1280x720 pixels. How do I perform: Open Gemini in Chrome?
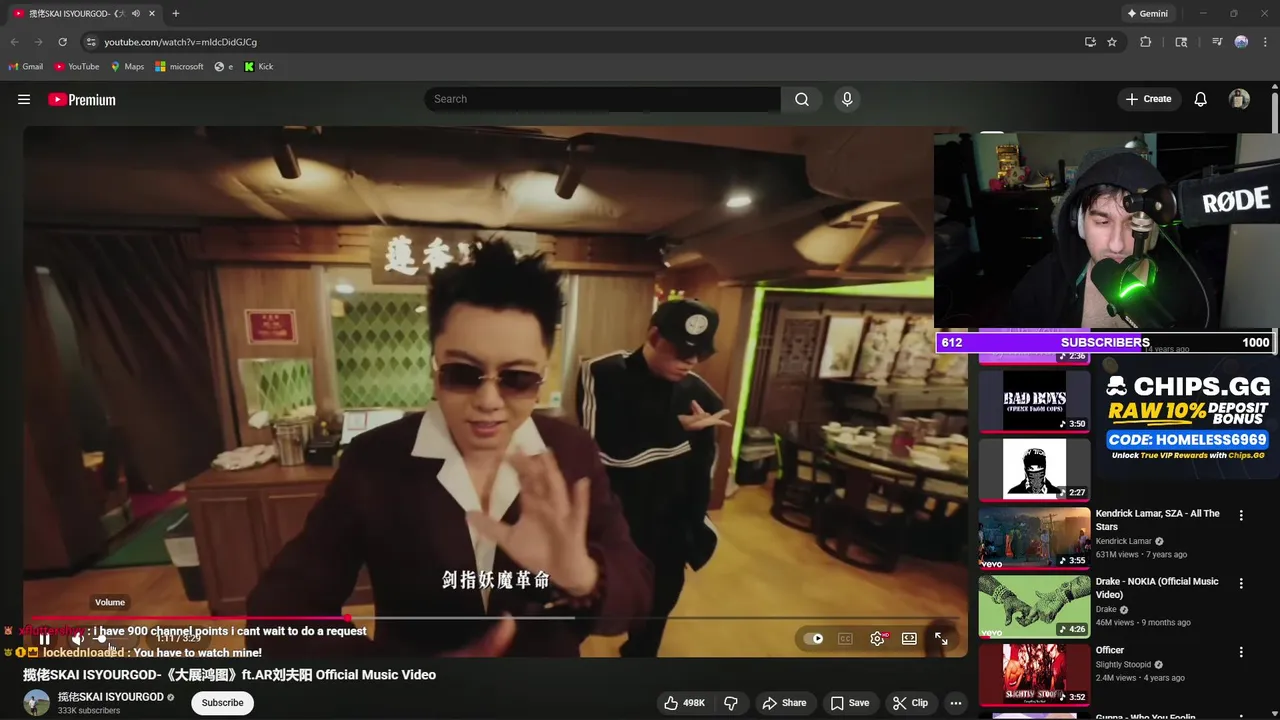1147,14
